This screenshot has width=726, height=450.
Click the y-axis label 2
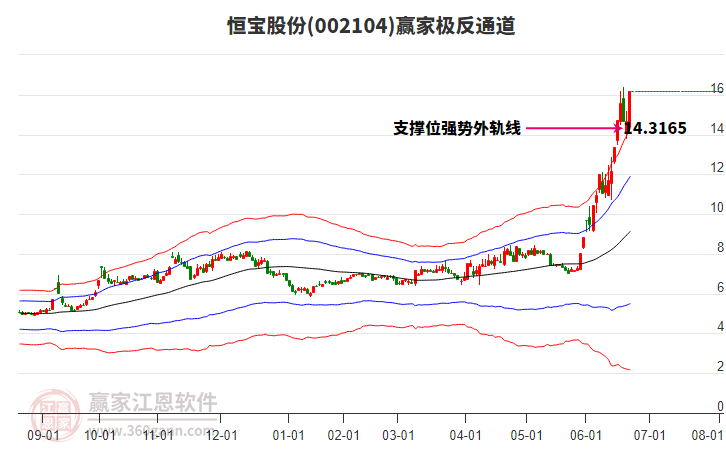tap(720, 366)
